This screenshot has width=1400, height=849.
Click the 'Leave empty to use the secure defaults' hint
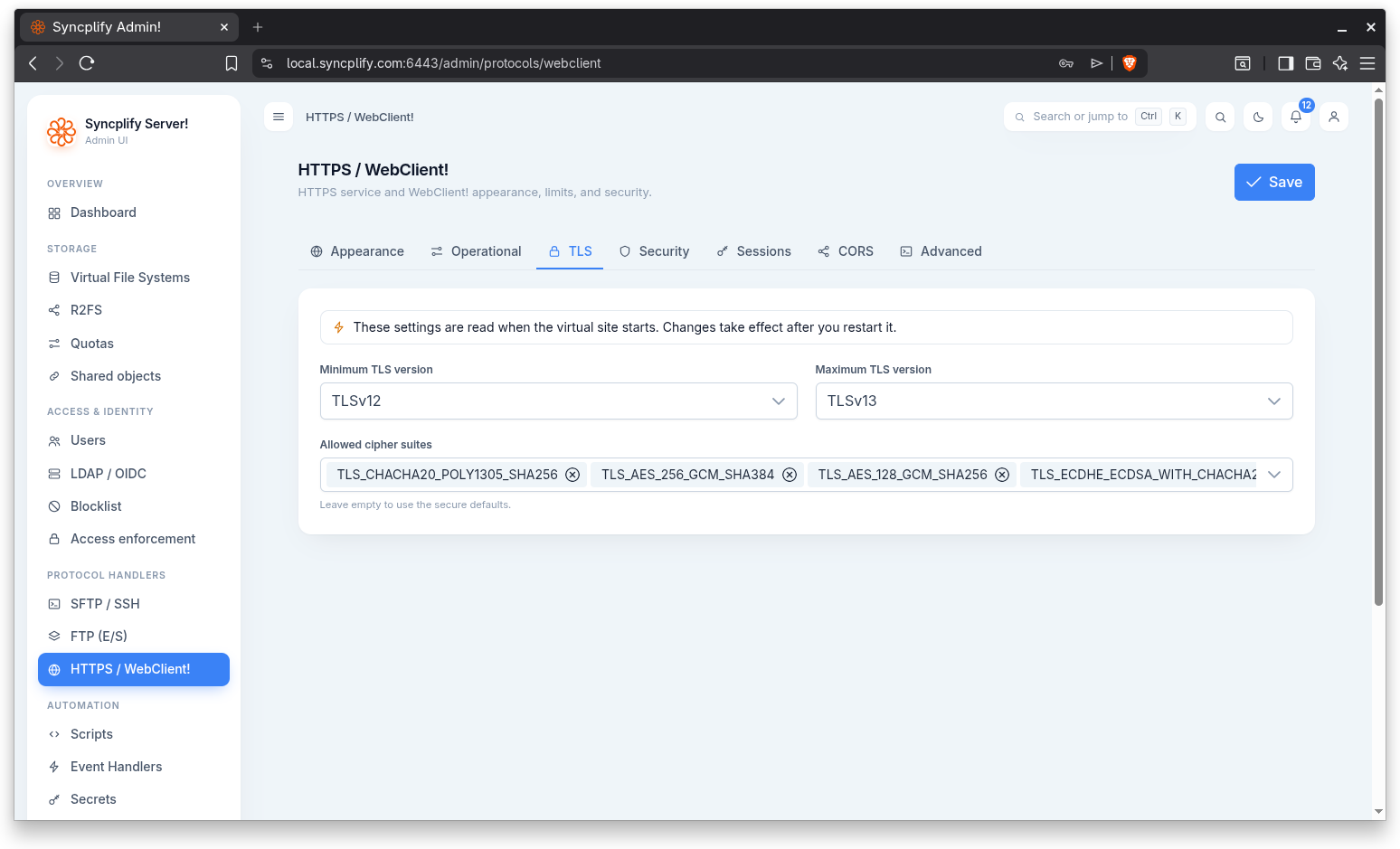click(415, 505)
